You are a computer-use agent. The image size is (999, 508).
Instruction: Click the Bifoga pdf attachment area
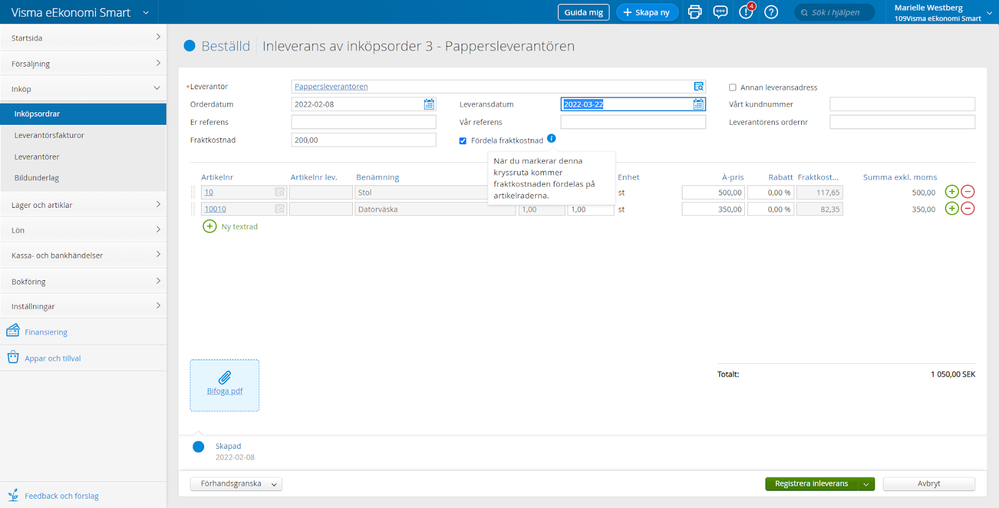pyautogui.click(x=225, y=385)
